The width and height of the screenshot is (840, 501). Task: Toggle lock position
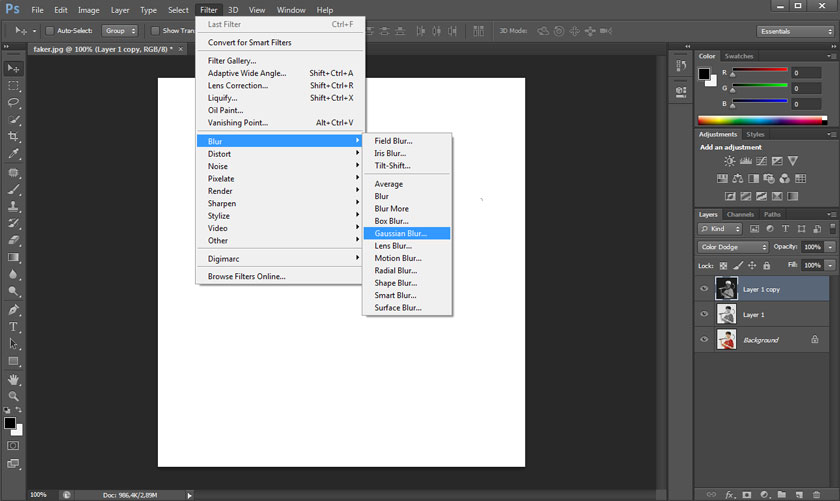(x=752, y=265)
